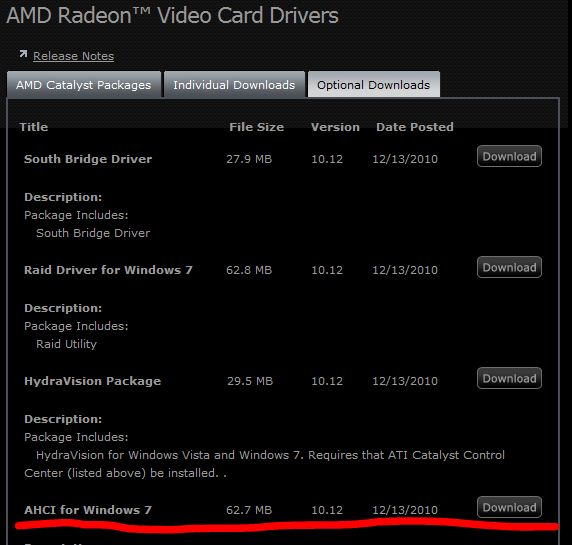Download the South Bridge Driver

coord(509,156)
